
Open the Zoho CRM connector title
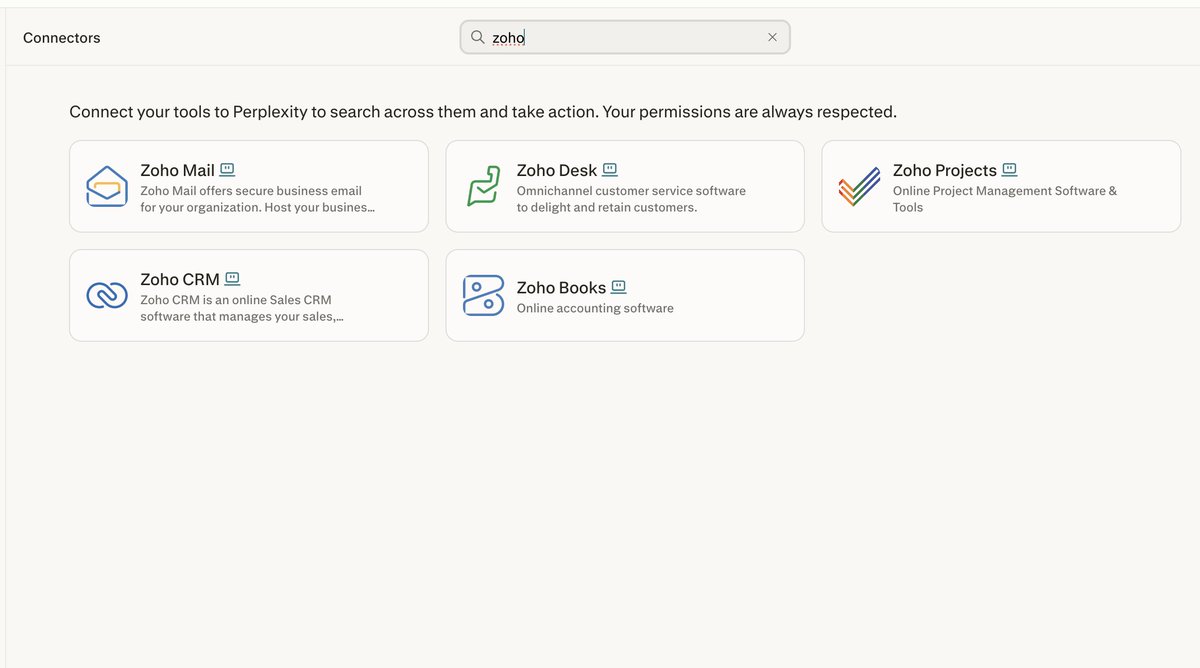tap(180, 279)
